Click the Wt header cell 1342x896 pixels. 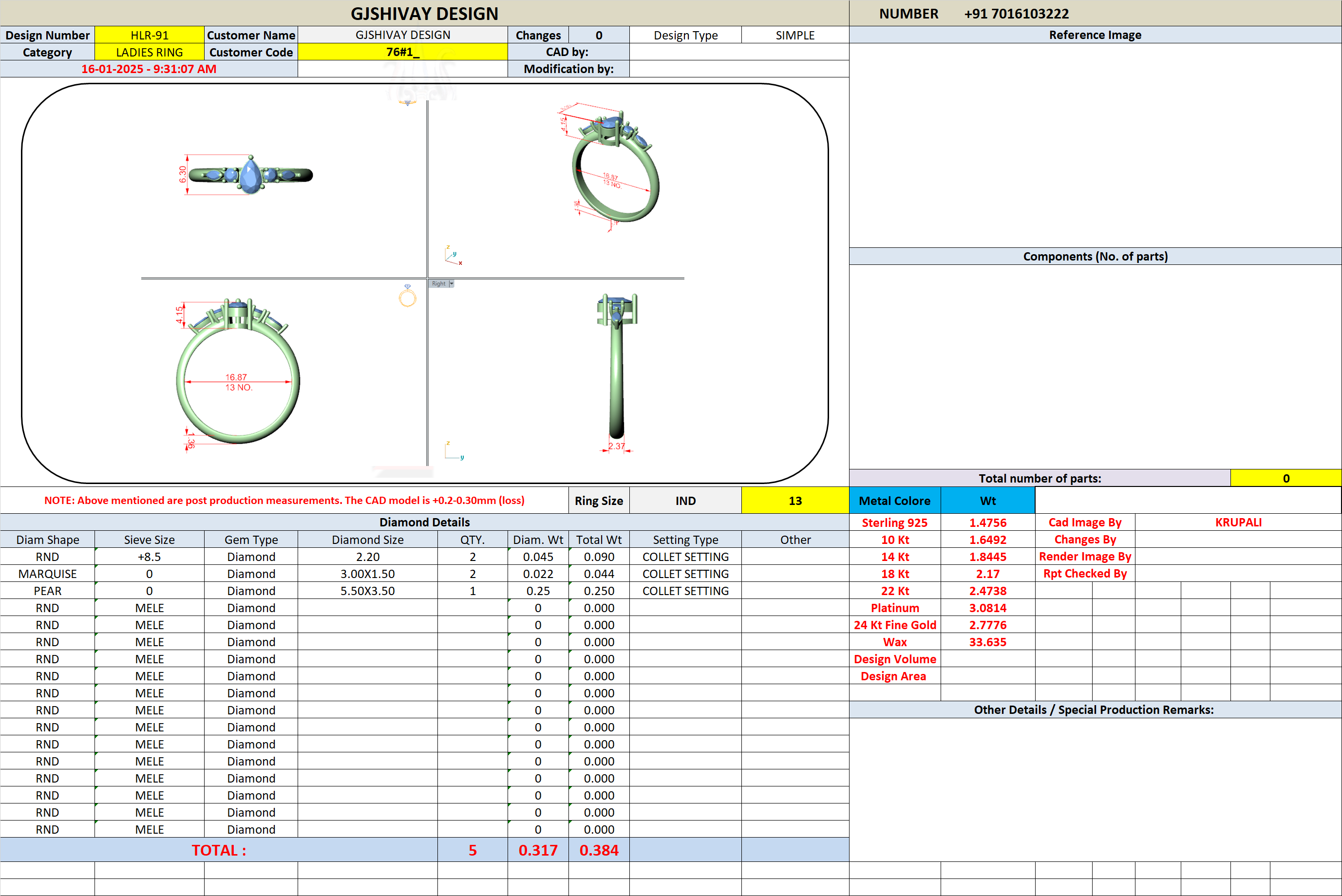point(988,501)
